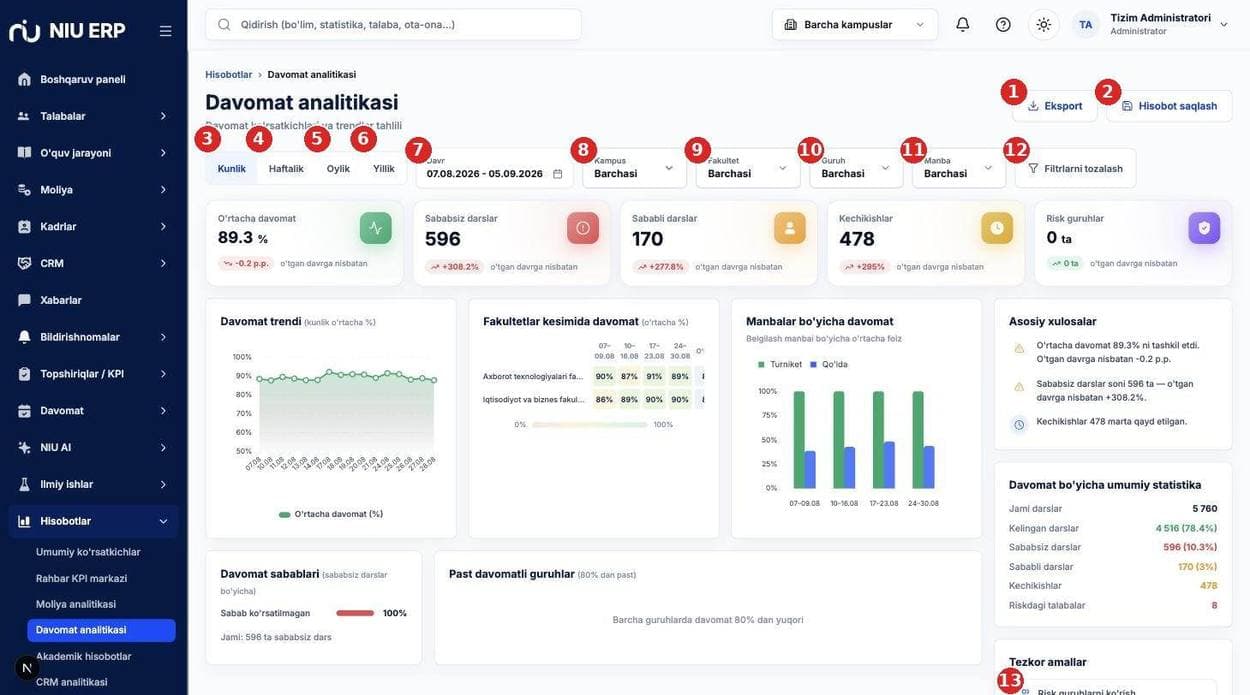
Task: Go to Hisobotlar breadcrumb link
Action: [x=229, y=74]
